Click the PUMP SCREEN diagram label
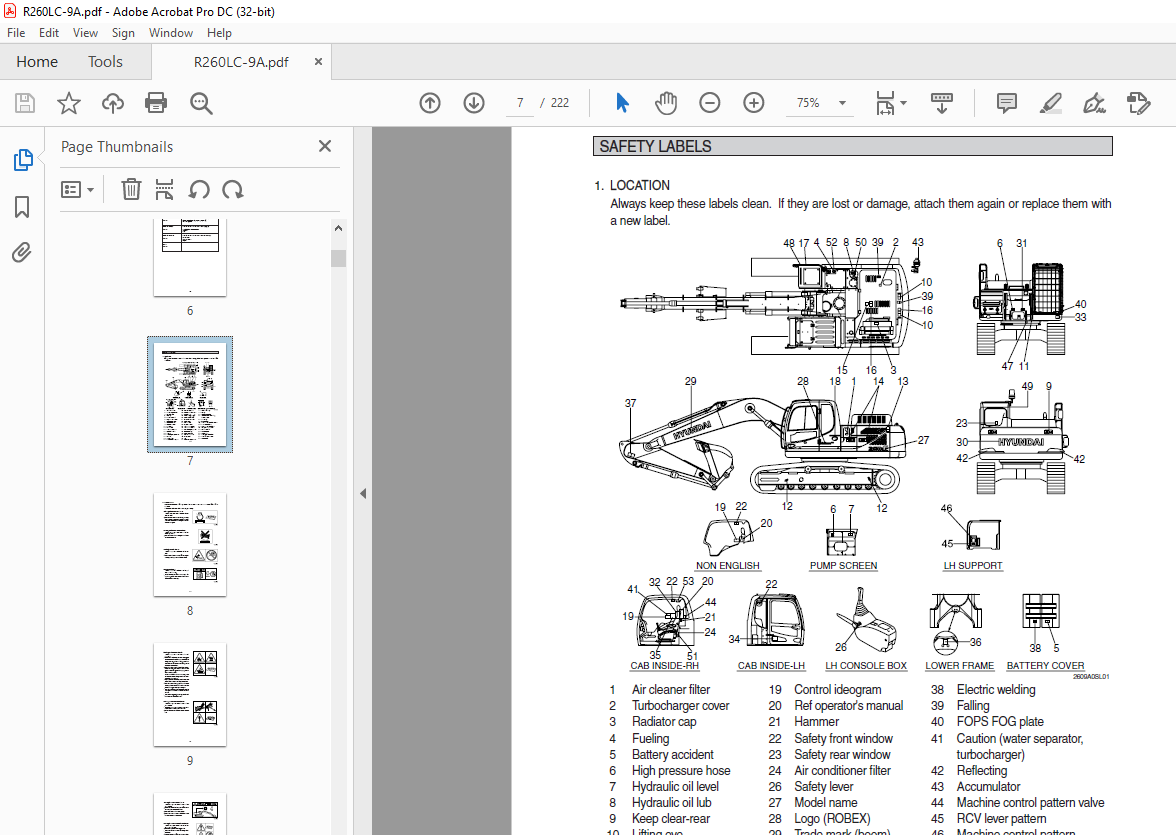This screenshot has height=835, width=1176. 843,566
